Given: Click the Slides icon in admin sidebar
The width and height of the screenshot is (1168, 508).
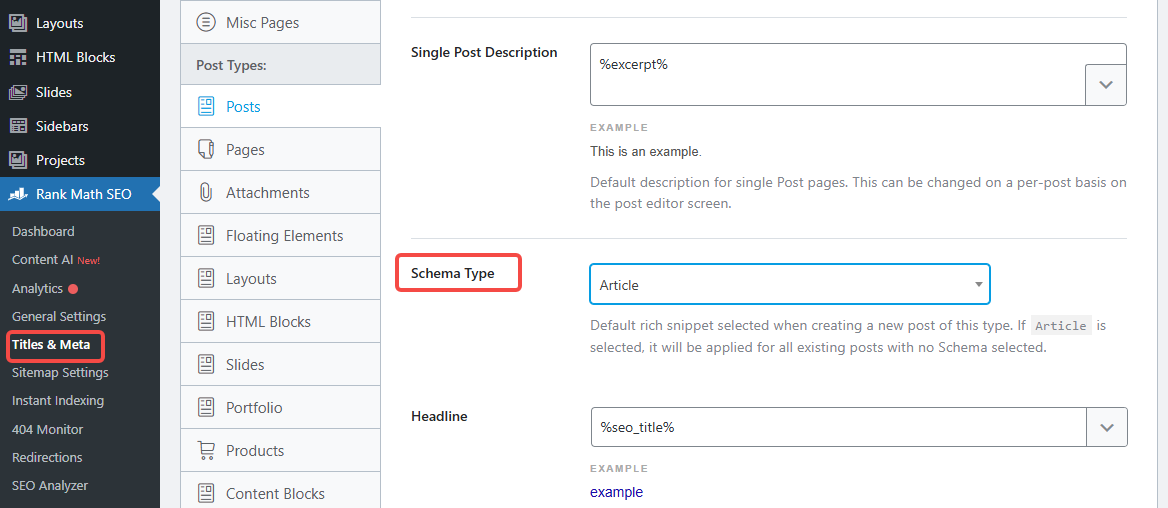Looking at the screenshot, I should click(18, 92).
